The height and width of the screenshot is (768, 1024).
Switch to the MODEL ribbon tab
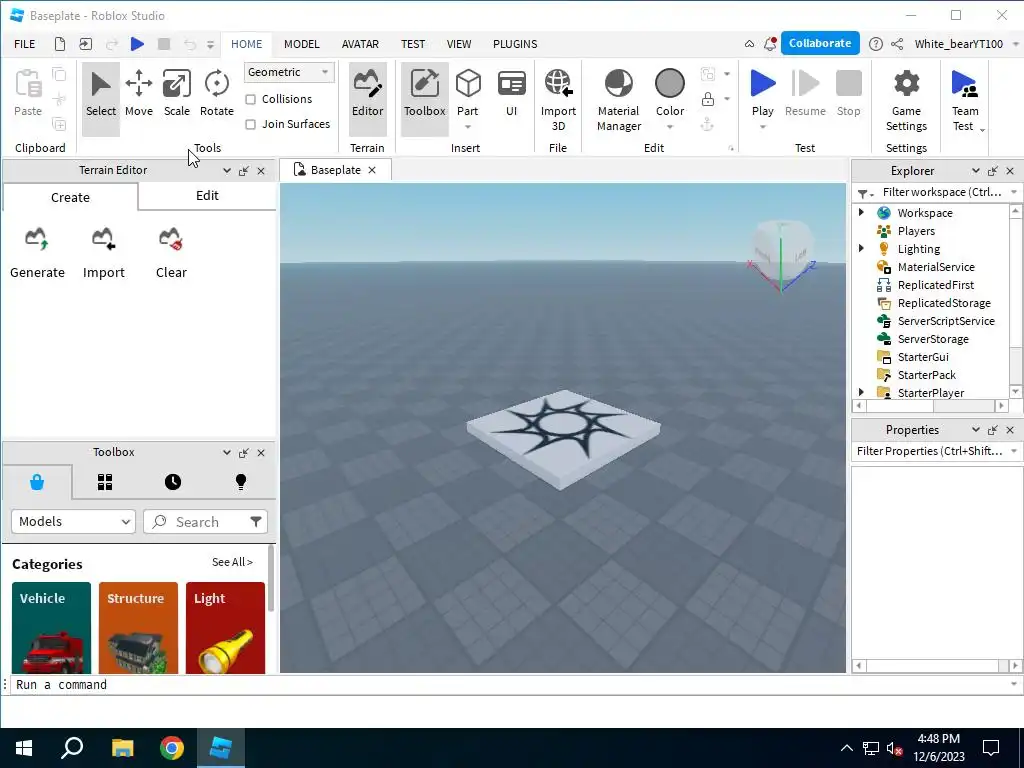coord(302,44)
